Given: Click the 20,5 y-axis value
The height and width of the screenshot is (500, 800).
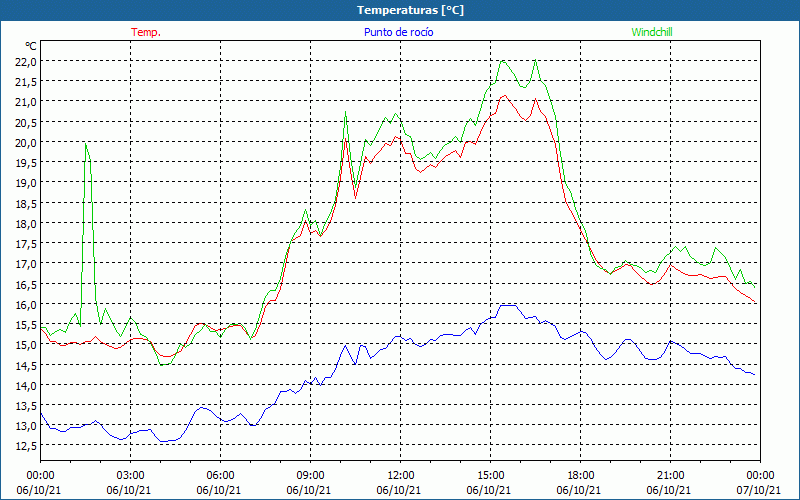Looking at the screenshot, I should tap(26, 122).
